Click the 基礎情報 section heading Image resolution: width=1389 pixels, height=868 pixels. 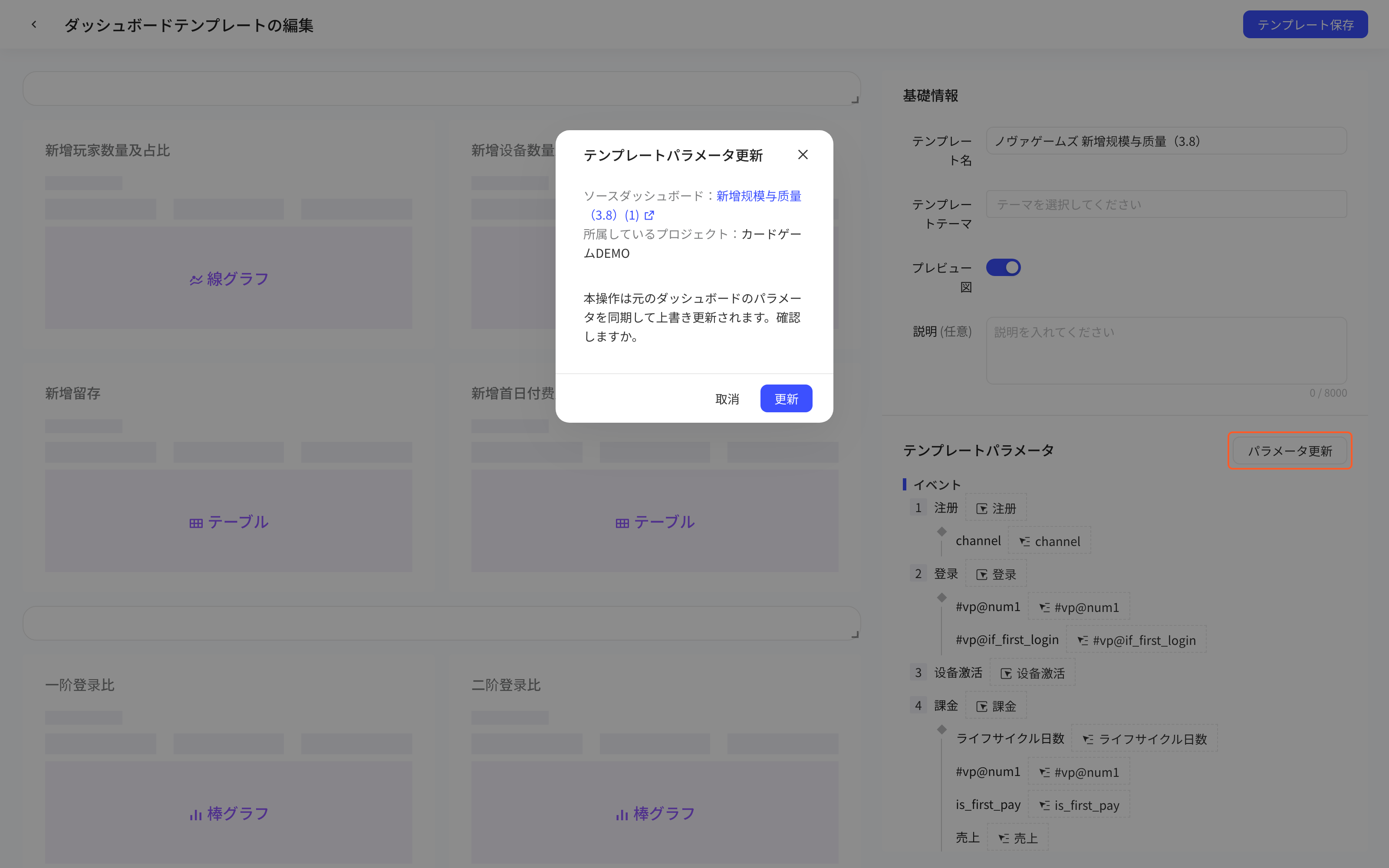930,95
